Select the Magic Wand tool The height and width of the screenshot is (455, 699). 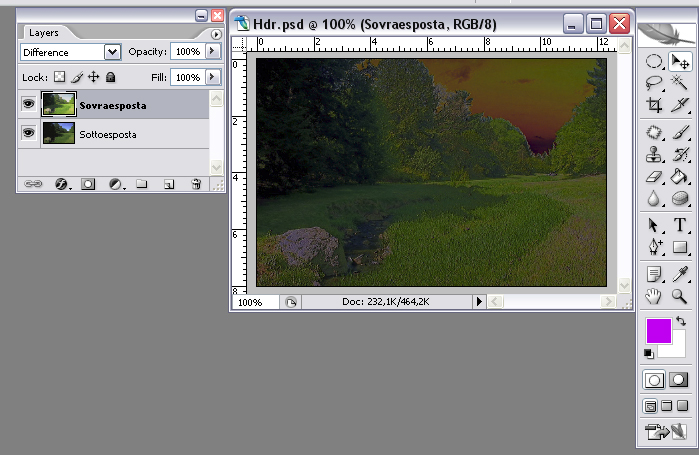(x=680, y=83)
